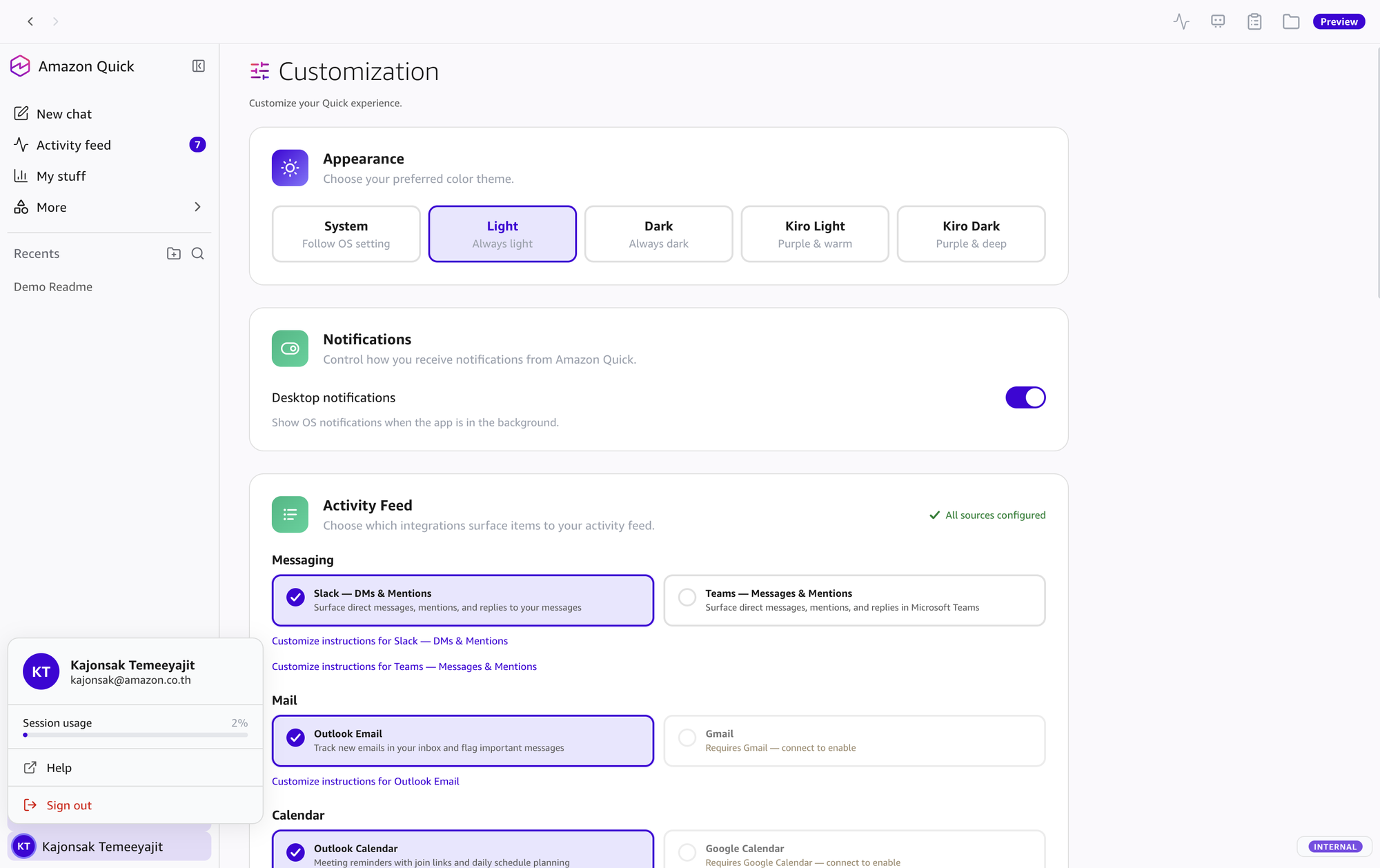Open Activity feed in sidebar
Viewport: 1380px width, 868px height.
click(x=109, y=145)
